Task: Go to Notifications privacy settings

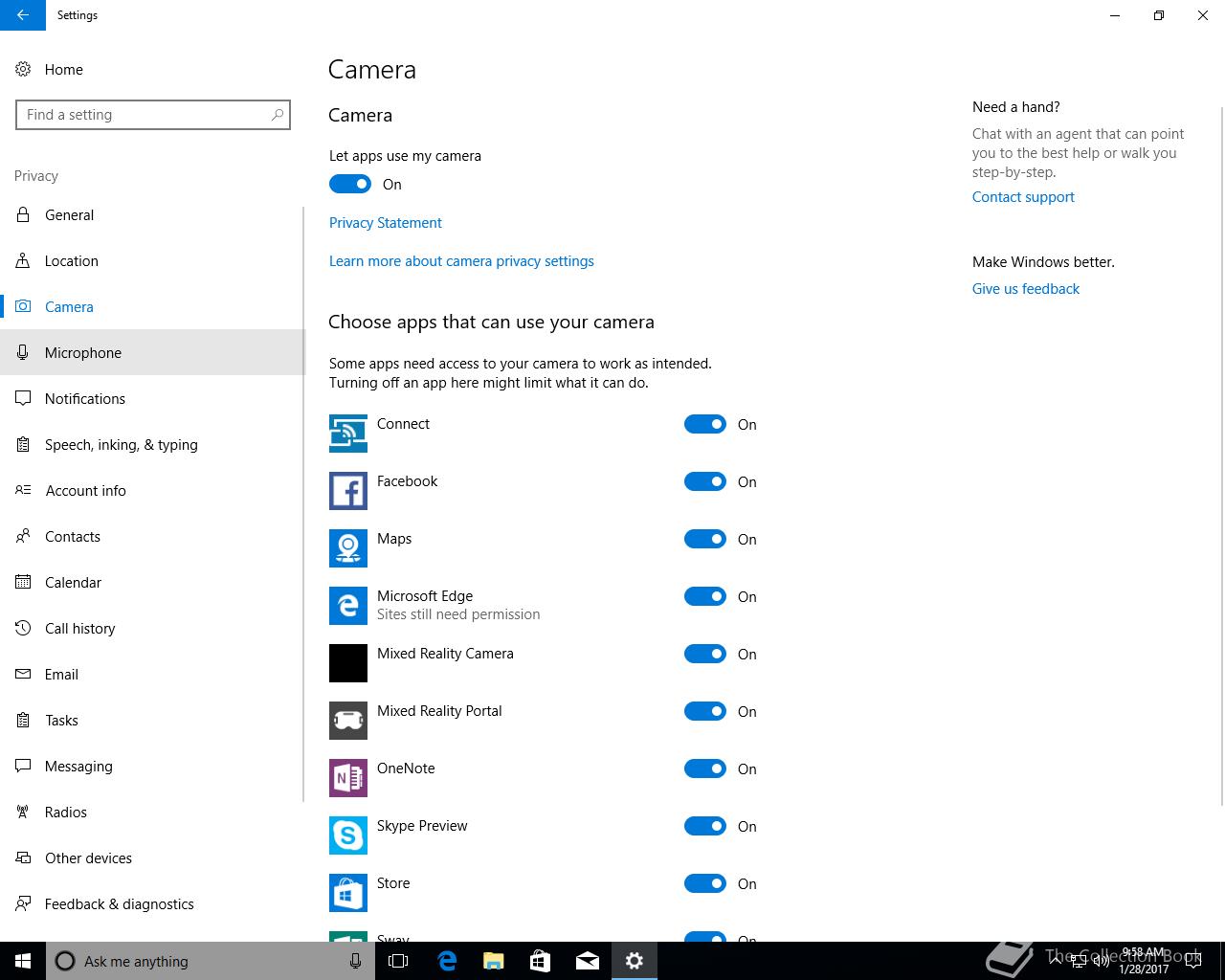Action: [x=152, y=398]
